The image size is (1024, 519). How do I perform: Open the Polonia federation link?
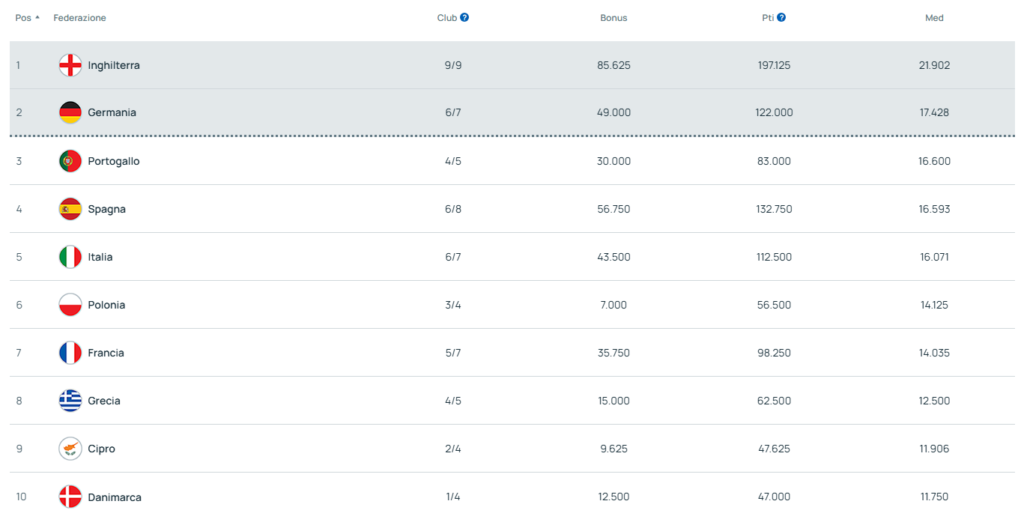click(x=106, y=305)
